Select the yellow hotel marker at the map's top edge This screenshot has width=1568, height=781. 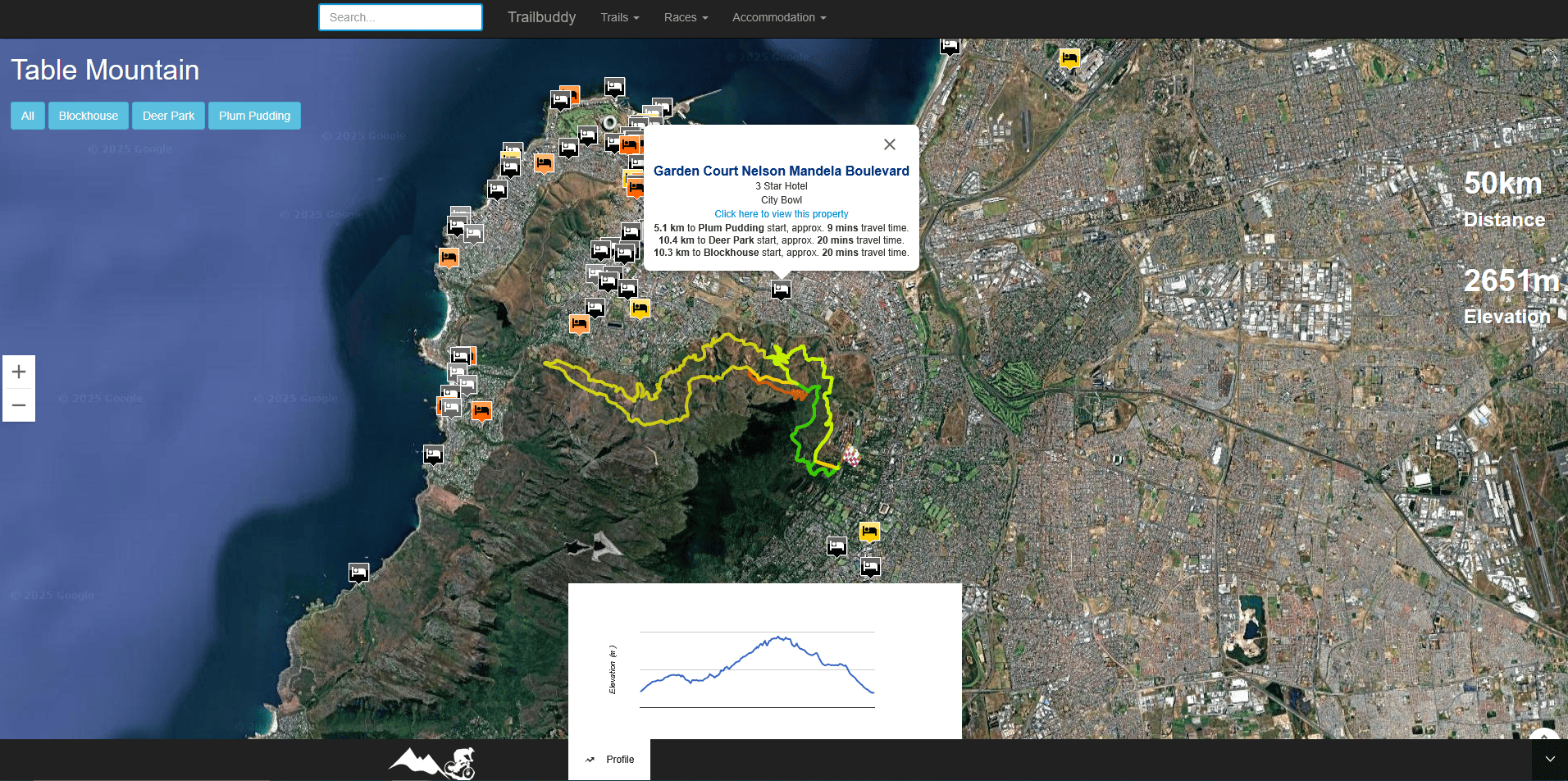click(x=1069, y=59)
